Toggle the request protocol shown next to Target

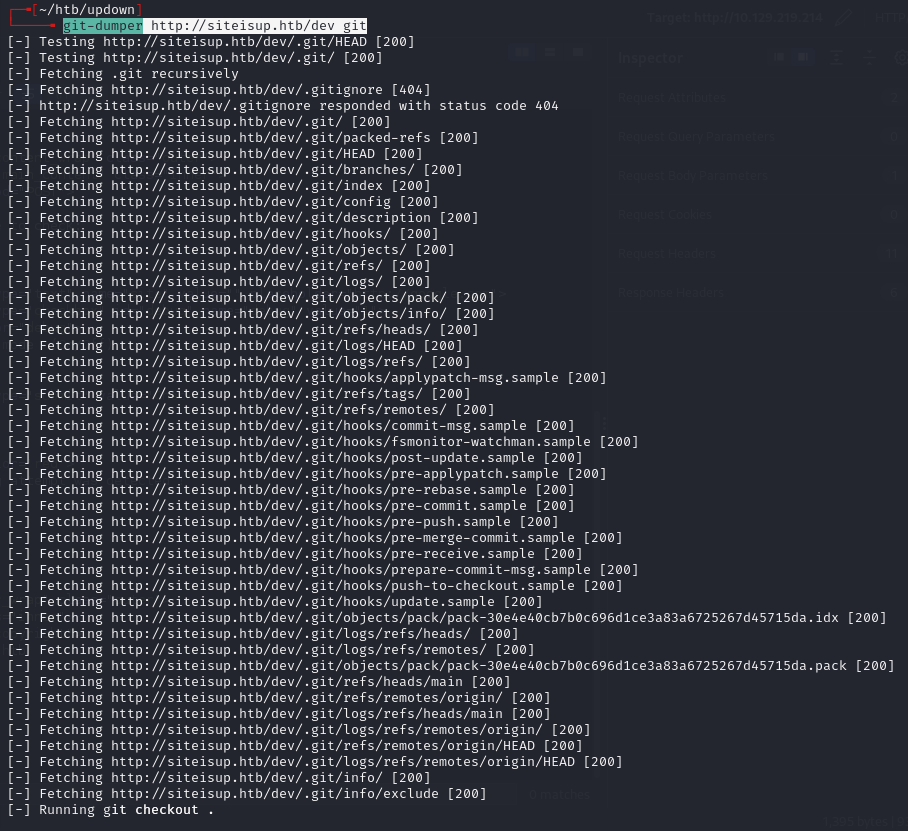895,18
